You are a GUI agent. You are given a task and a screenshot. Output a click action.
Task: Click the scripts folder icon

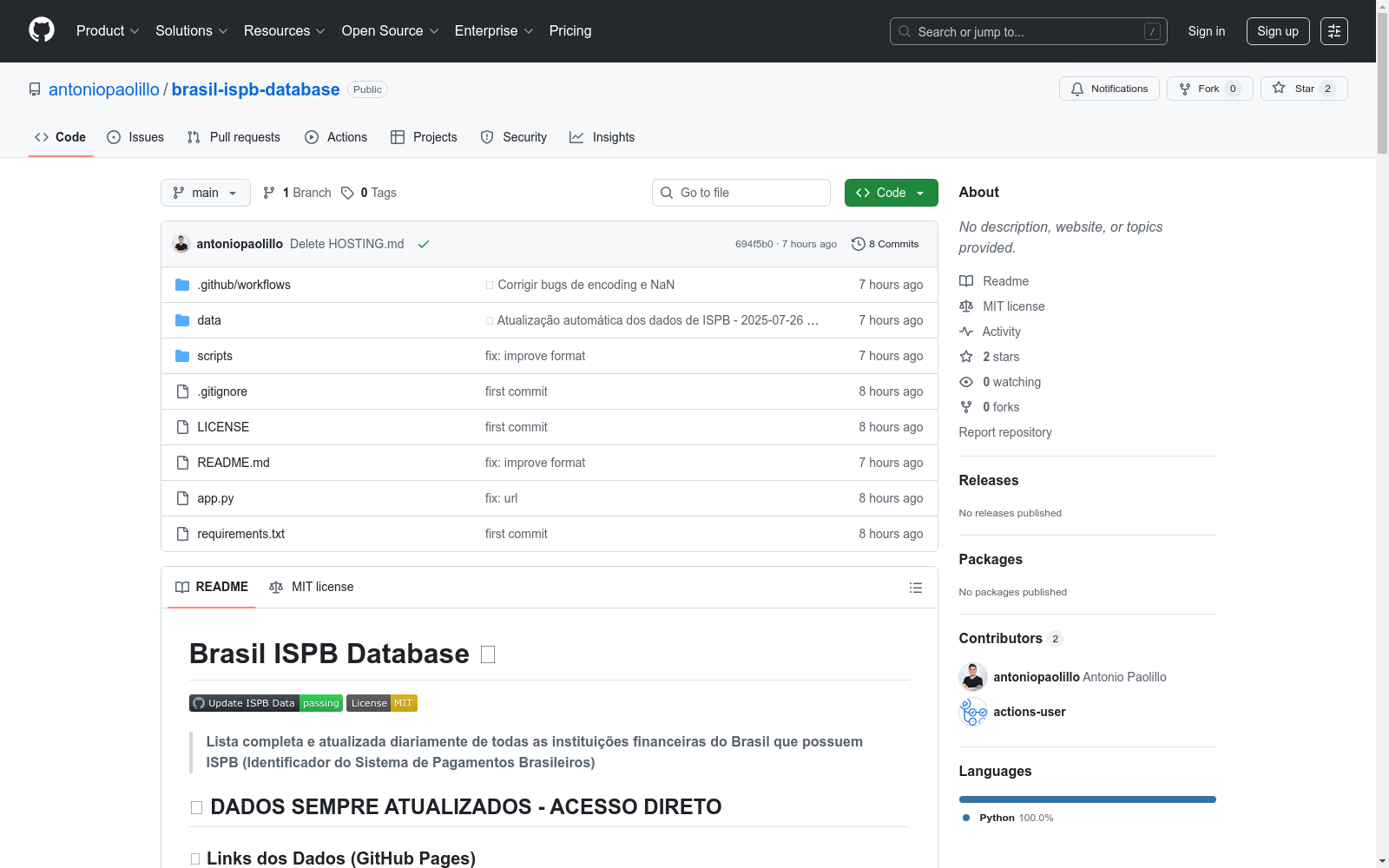point(182,356)
